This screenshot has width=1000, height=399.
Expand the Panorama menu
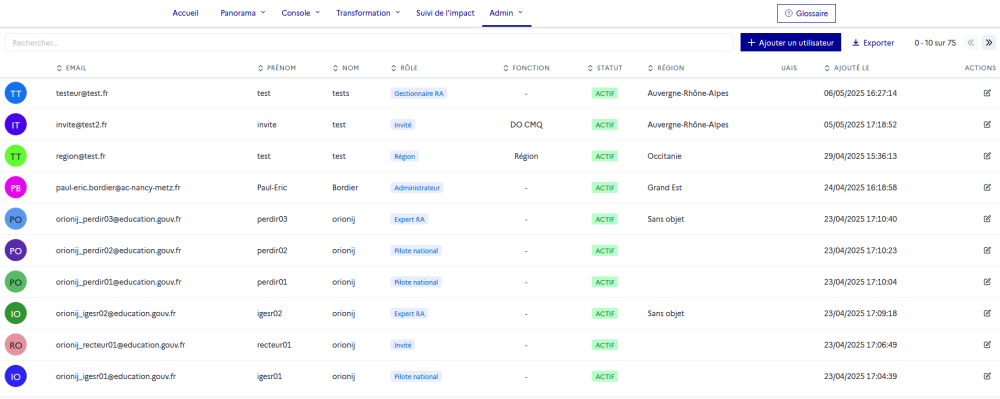click(x=243, y=13)
